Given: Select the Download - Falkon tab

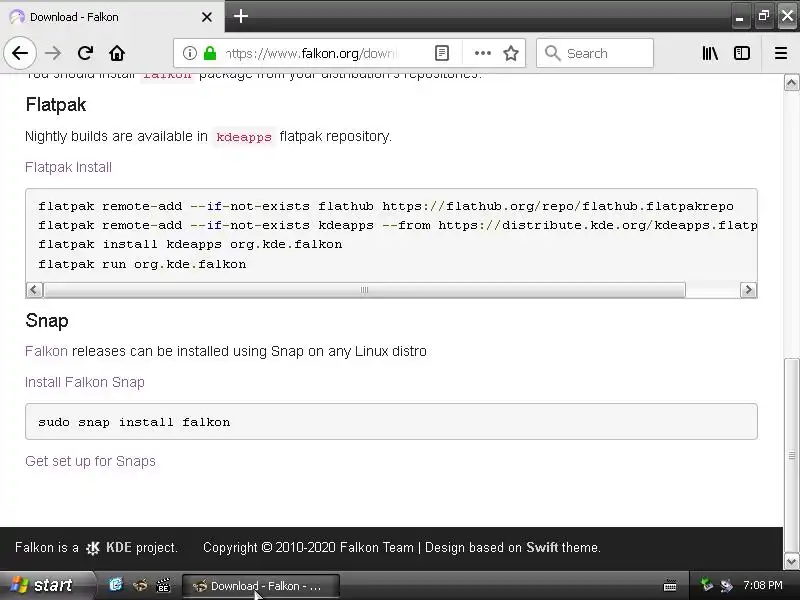Looking at the screenshot, I should pyautogui.click(x=112, y=17).
